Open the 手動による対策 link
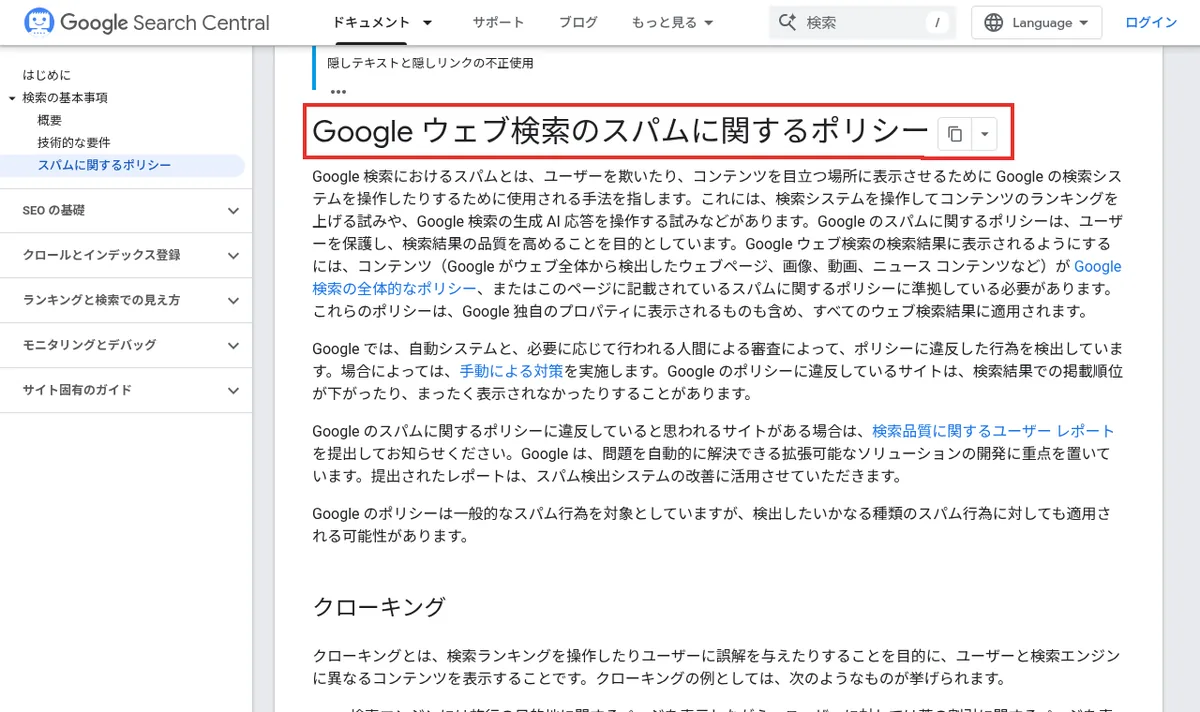This screenshot has height=712, width=1200. coord(511,371)
